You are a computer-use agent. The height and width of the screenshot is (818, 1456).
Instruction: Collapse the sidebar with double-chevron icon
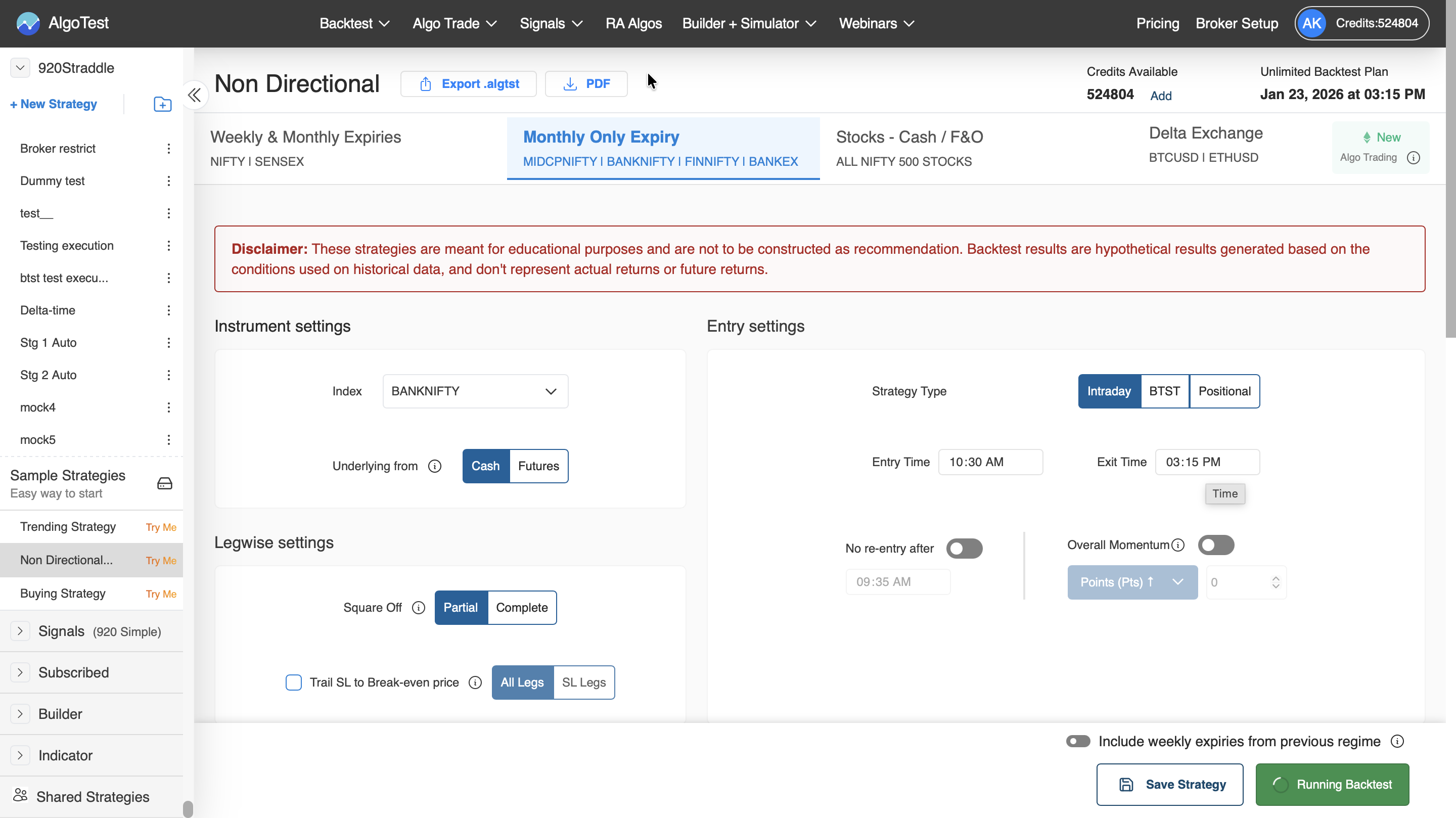coord(194,95)
